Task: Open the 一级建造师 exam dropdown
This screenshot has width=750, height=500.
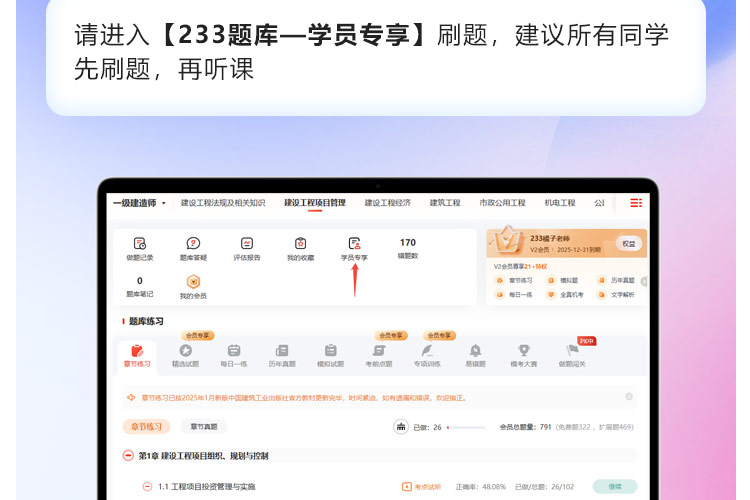Action: coord(140,203)
